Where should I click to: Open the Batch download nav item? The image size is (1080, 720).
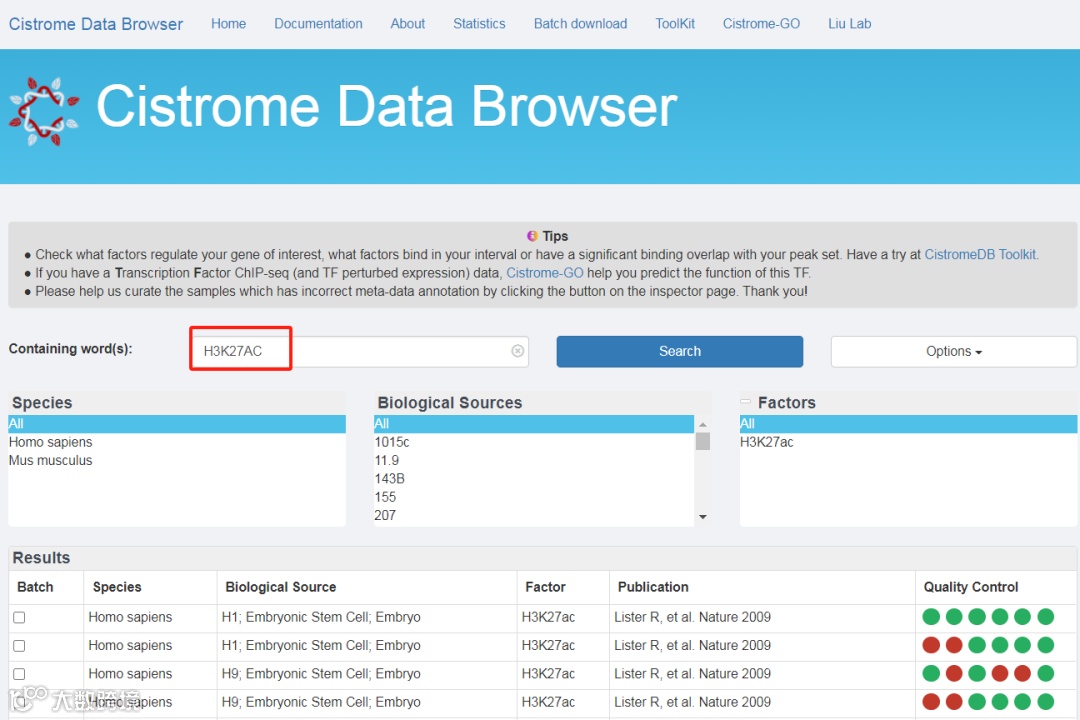581,23
